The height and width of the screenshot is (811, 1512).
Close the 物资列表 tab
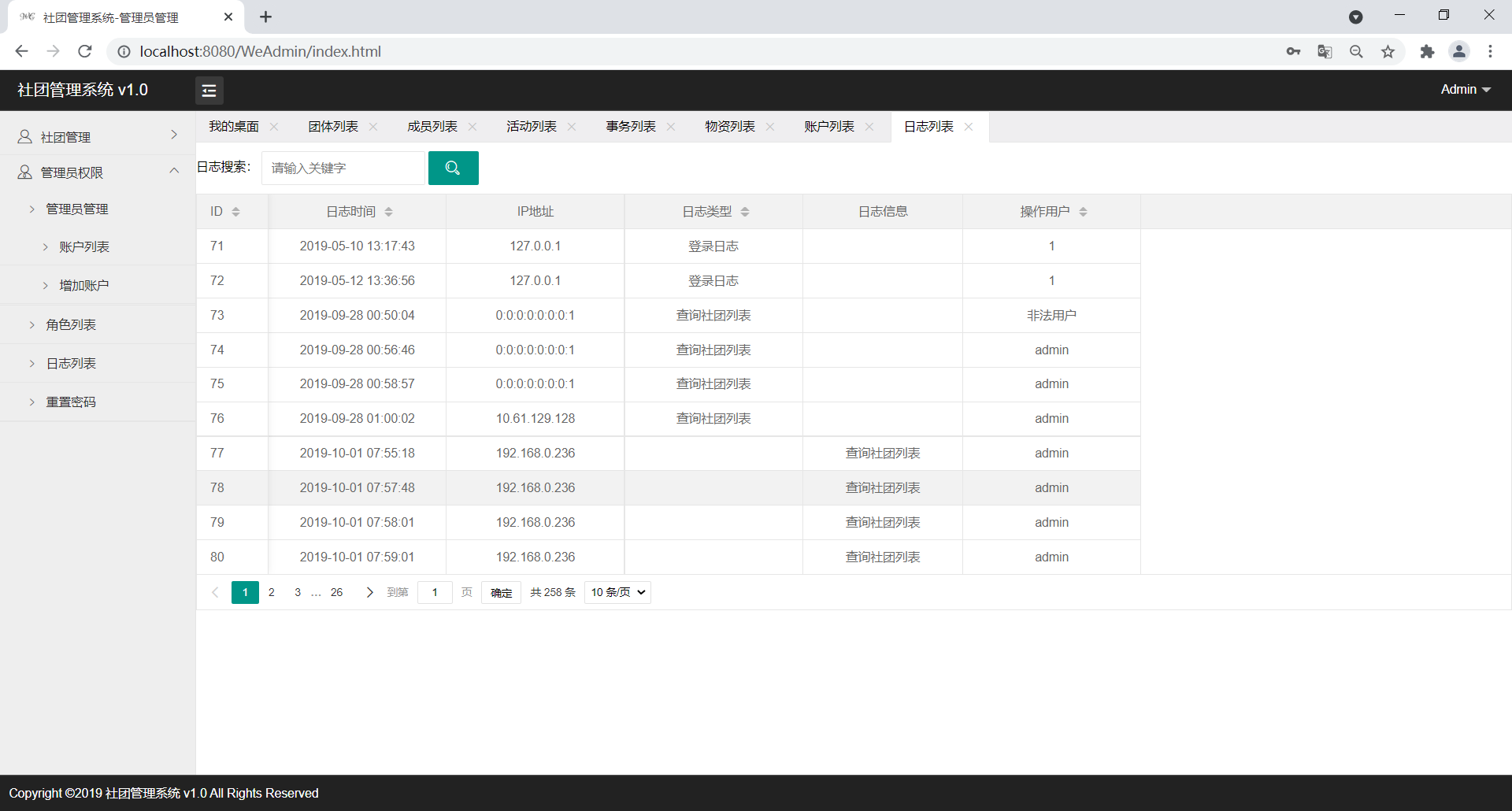click(x=770, y=127)
